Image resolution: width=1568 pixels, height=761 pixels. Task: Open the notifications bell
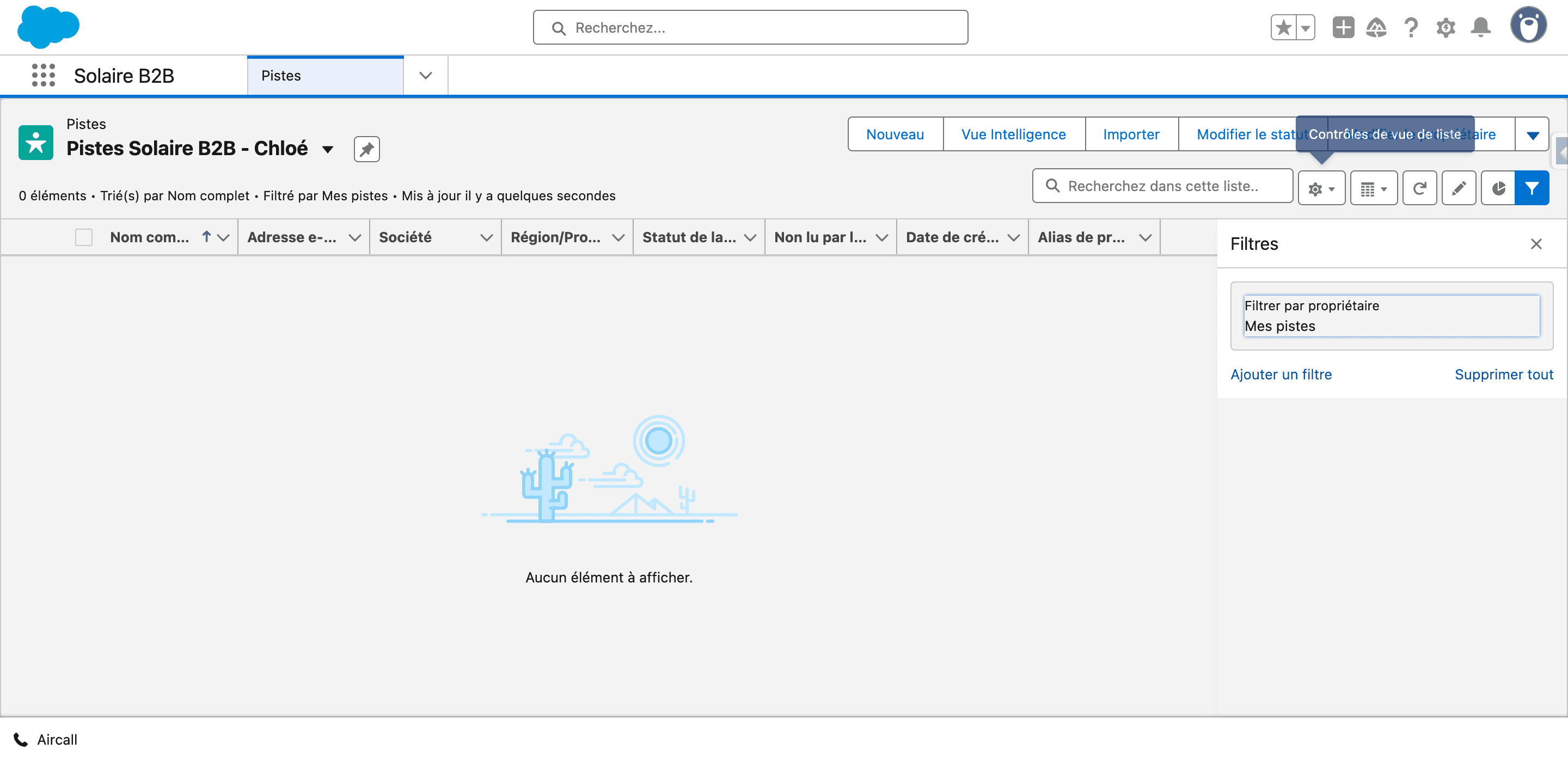click(1480, 27)
